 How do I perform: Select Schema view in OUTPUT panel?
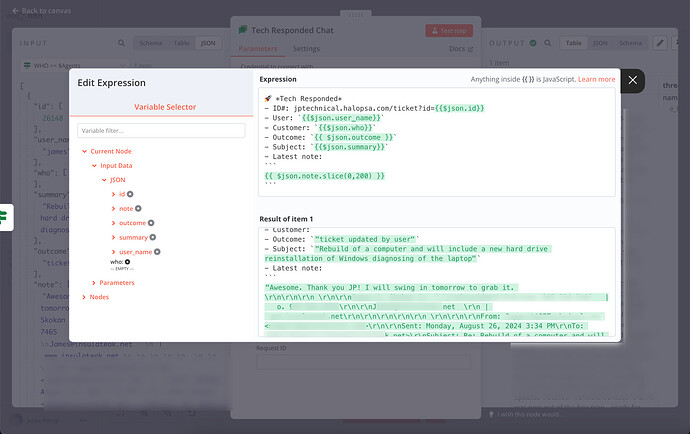pyautogui.click(x=630, y=43)
